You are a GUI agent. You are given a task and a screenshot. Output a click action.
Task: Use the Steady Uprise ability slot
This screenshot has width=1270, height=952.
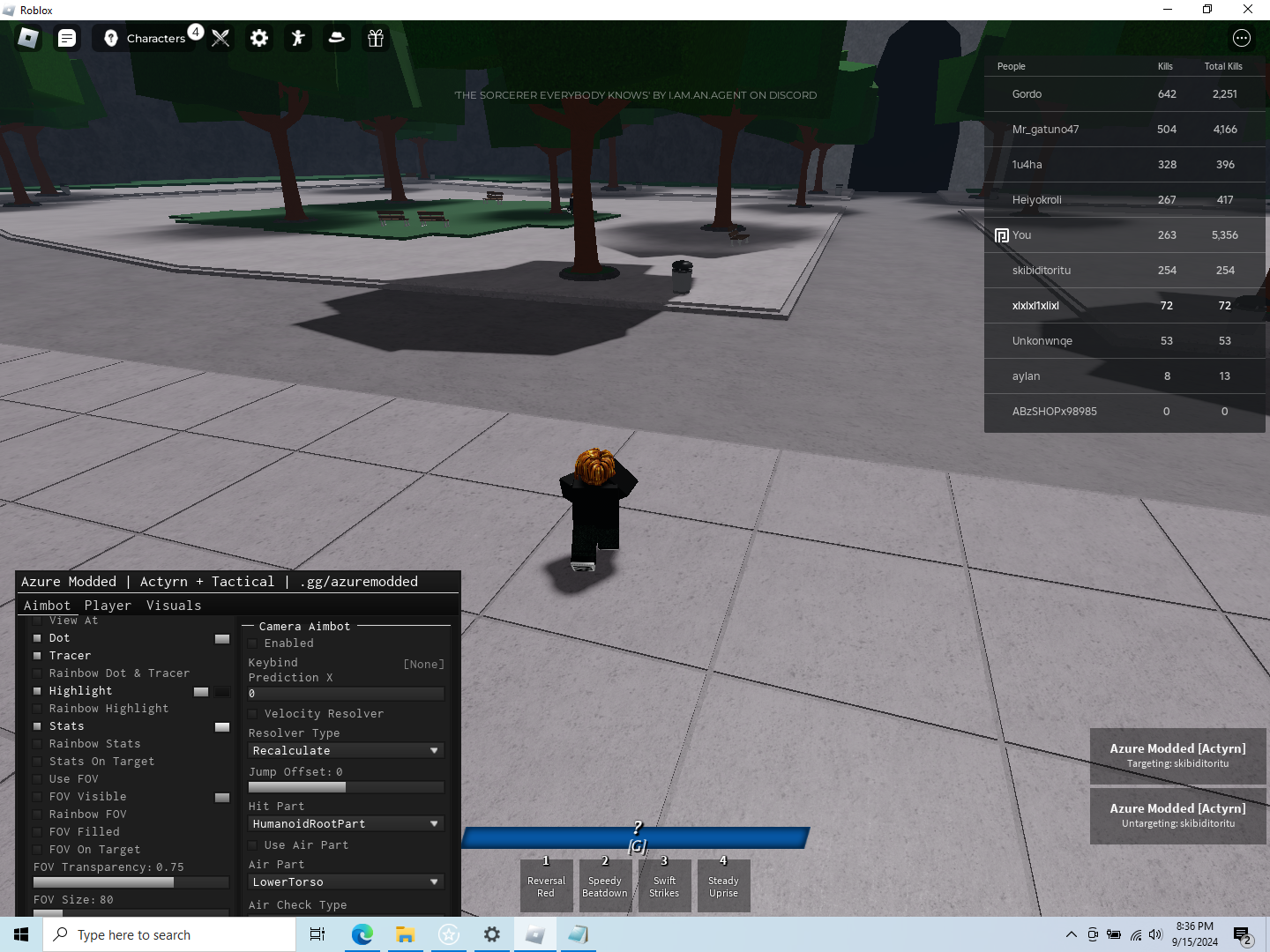pos(723,885)
